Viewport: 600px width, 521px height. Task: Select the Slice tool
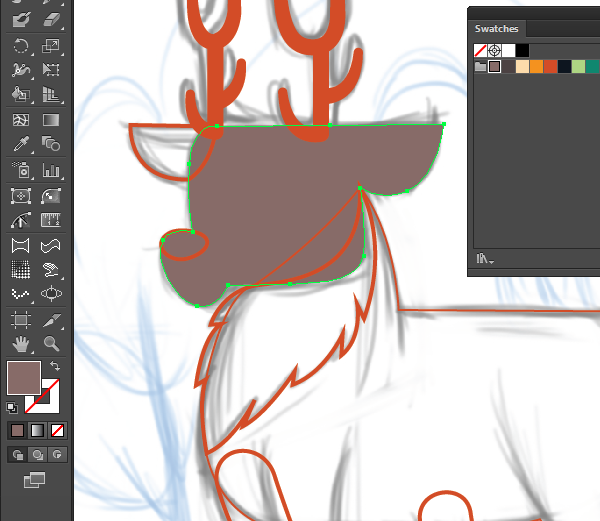coord(51,320)
